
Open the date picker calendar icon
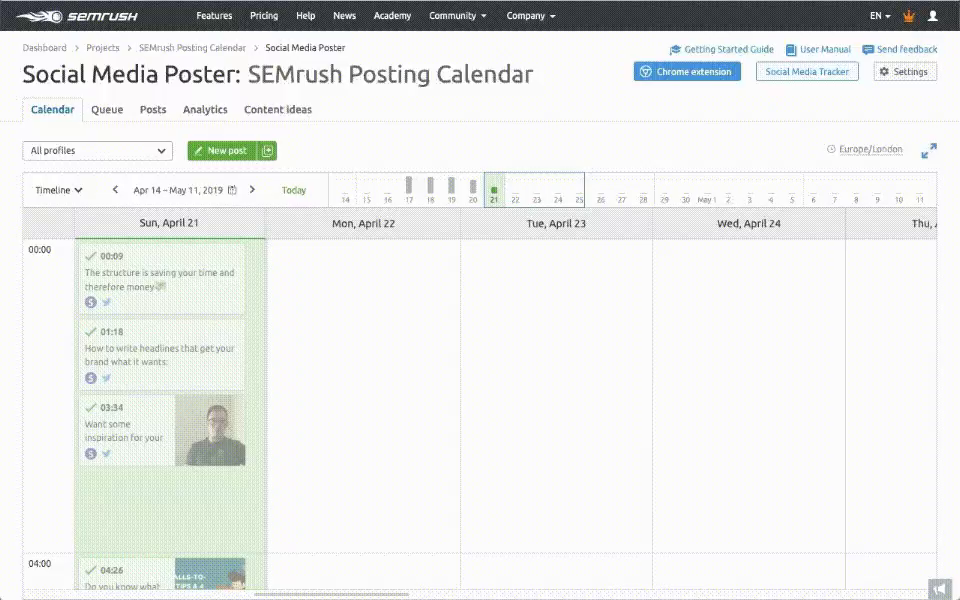coord(232,190)
